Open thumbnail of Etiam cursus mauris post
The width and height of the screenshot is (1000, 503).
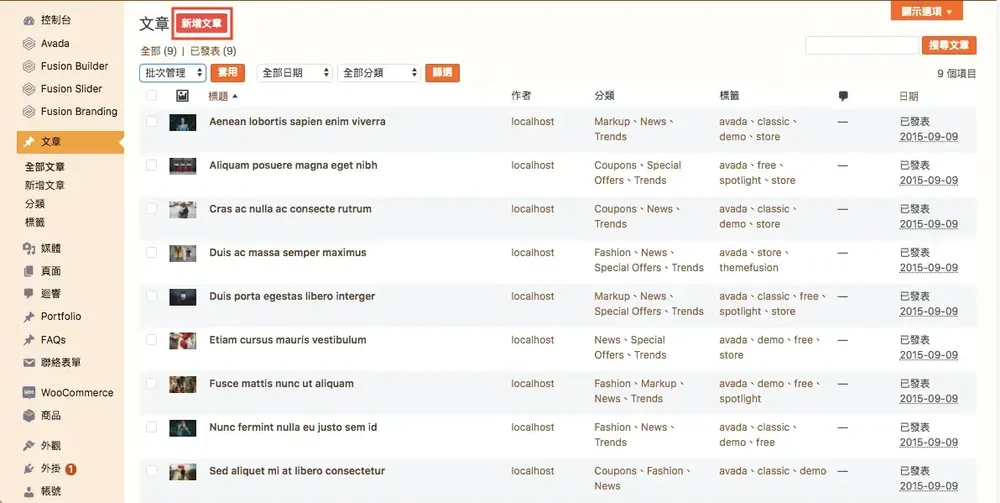(x=182, y=340)
